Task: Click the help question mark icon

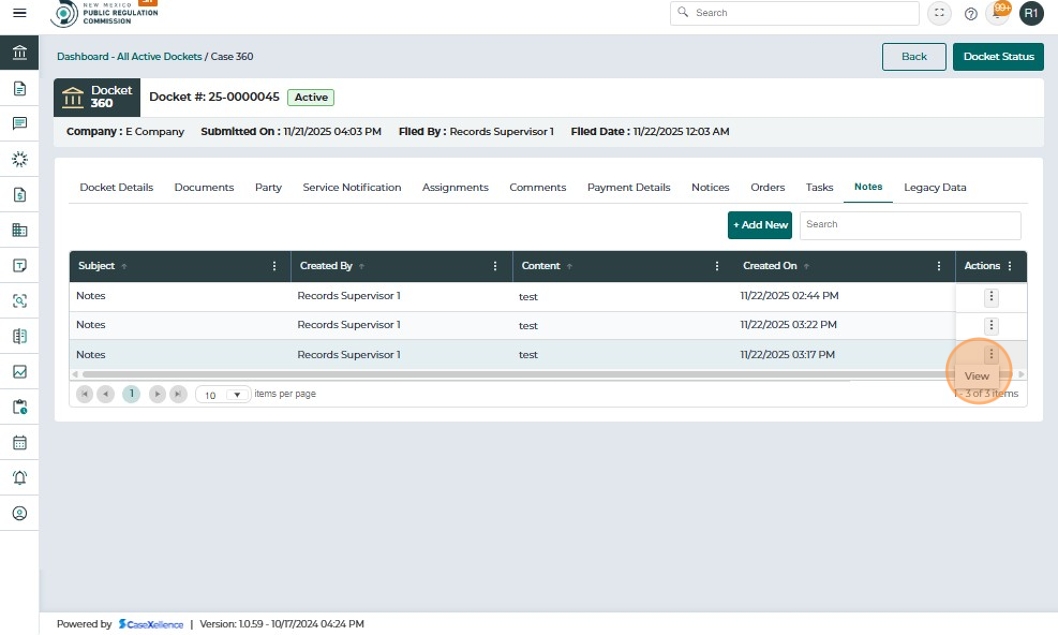Action: pos(970,13)
